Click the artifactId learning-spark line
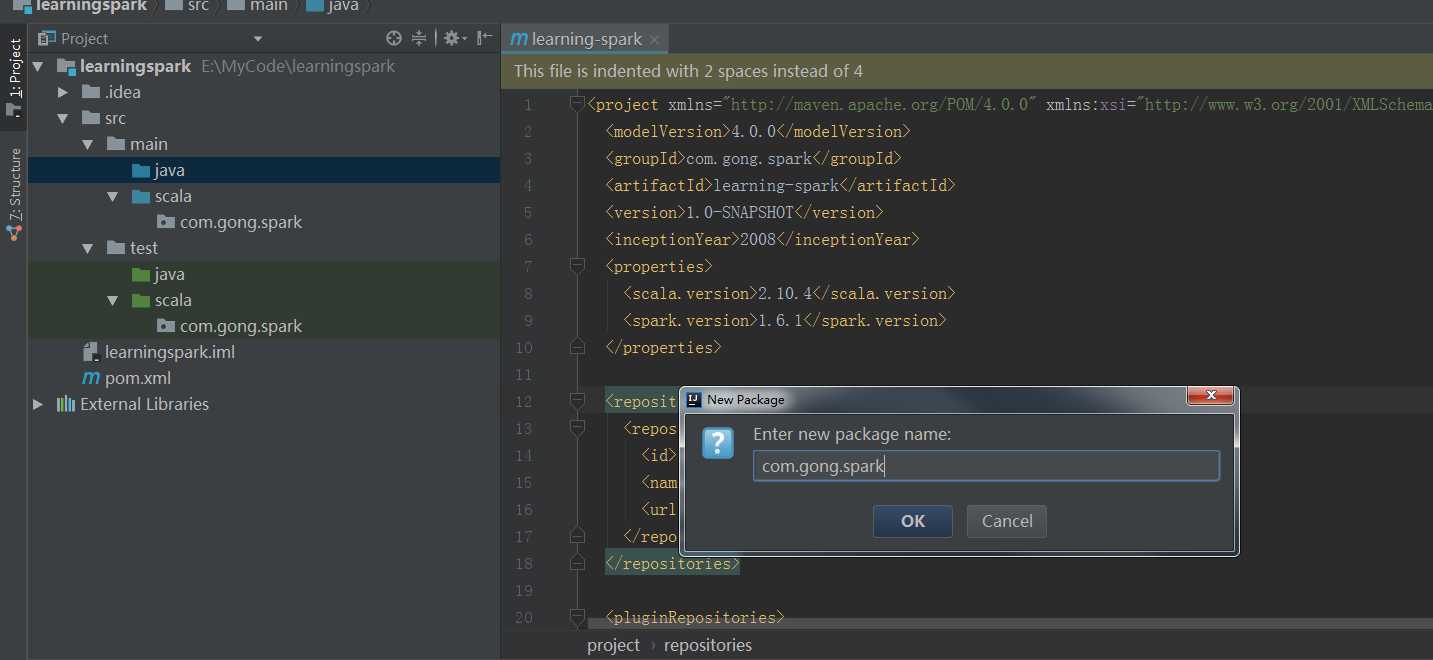Viewport: 1433px width, 660px height. click(x=780, y=185)
